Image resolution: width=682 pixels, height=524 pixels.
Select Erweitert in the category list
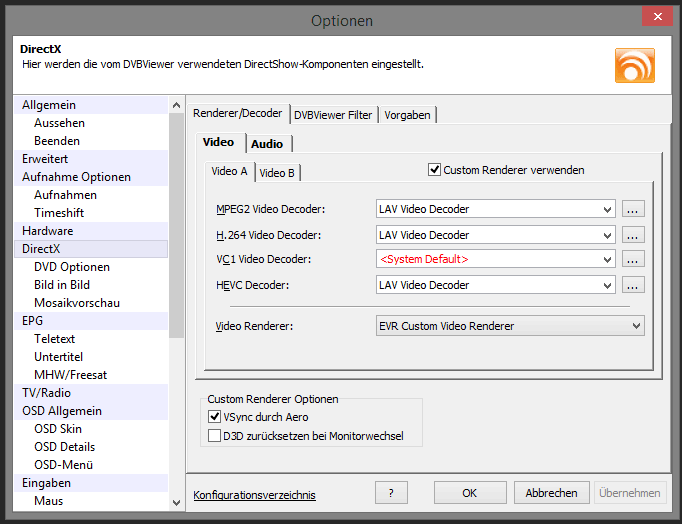click(x=91, y=159)
